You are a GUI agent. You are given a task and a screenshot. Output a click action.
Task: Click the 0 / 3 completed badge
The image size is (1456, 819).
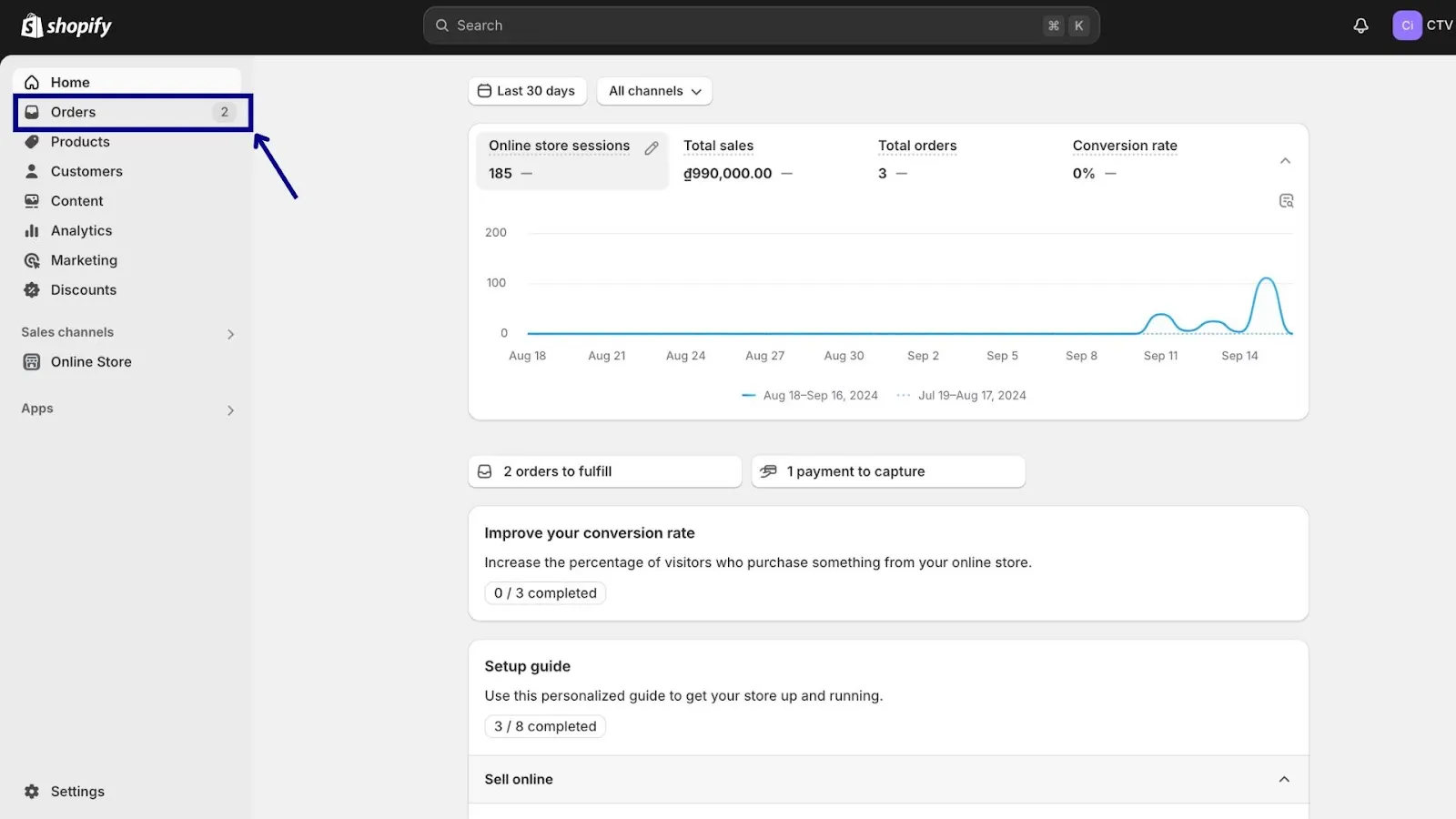tap(545, 593)
